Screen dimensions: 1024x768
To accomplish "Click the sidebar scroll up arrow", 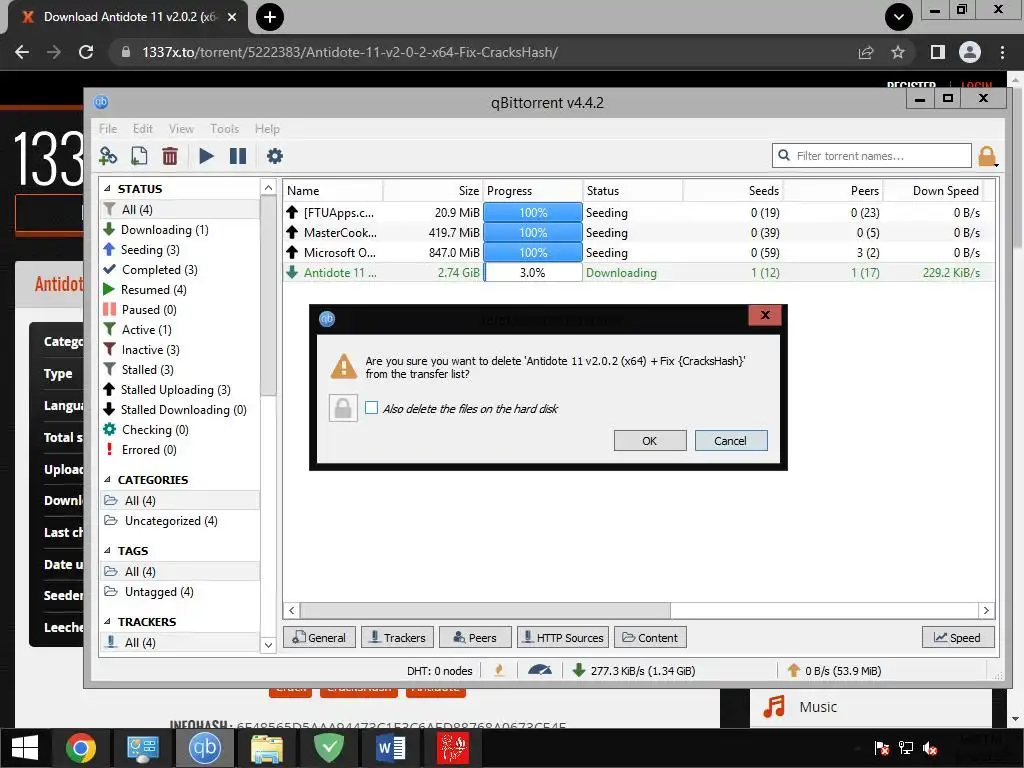I will tap(268, 187).
